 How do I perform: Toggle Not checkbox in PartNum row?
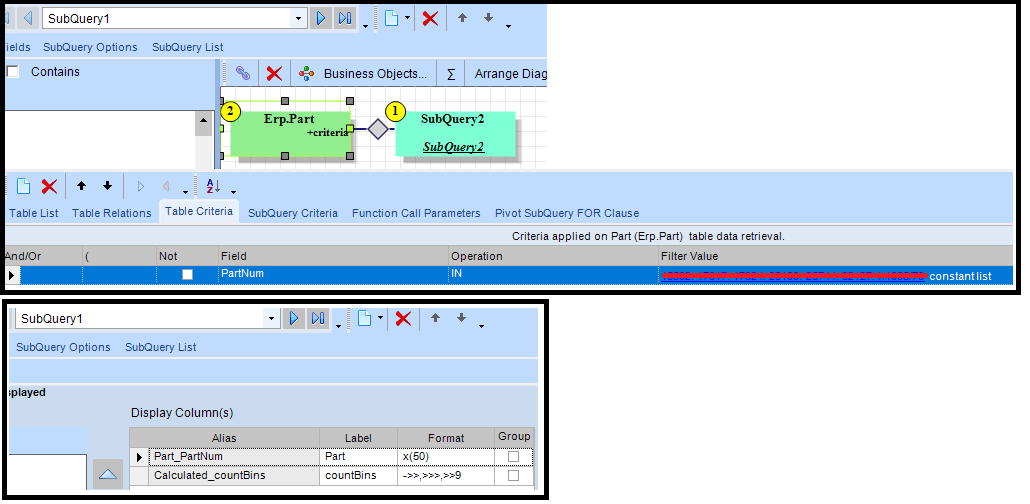tap(187, 275)
